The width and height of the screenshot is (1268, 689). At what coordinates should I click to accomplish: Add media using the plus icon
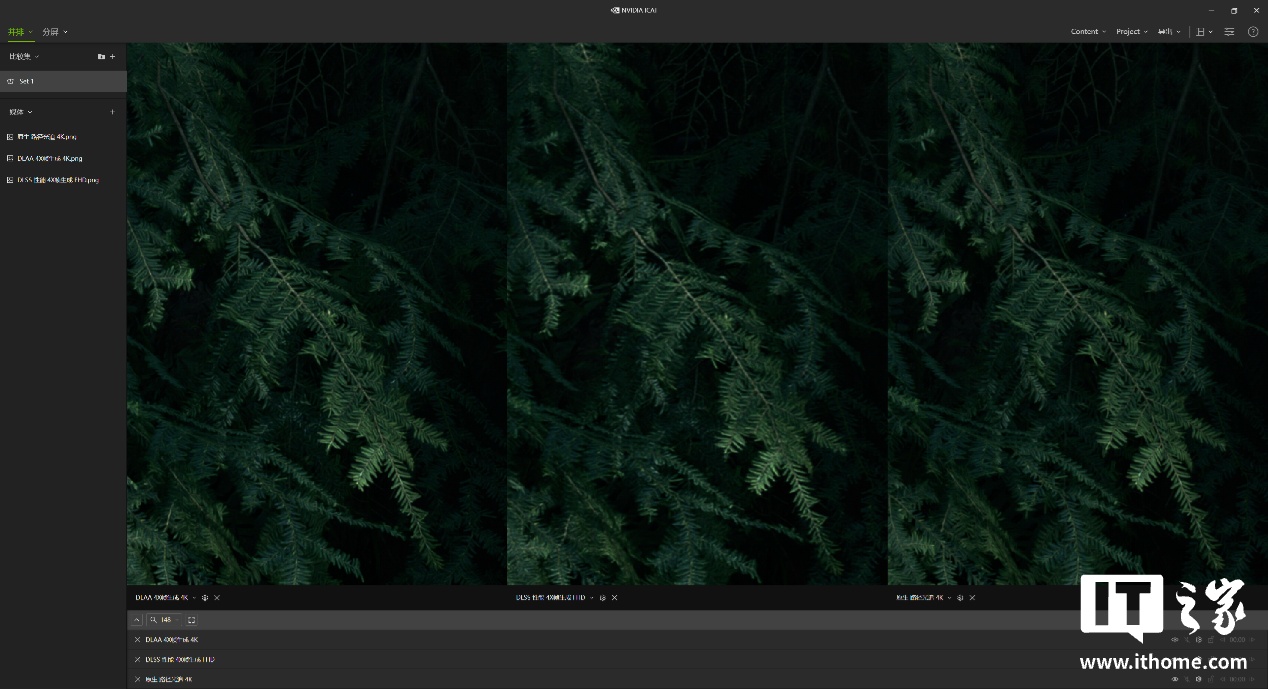(x=112, y=112)
